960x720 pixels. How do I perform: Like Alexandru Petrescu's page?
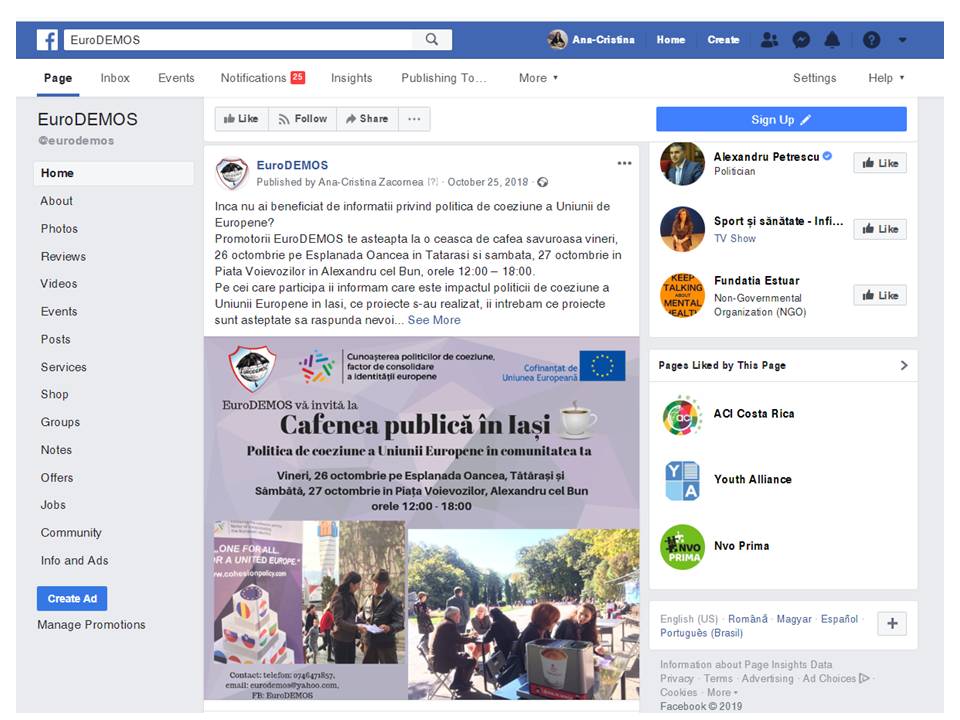coord(880,163)
